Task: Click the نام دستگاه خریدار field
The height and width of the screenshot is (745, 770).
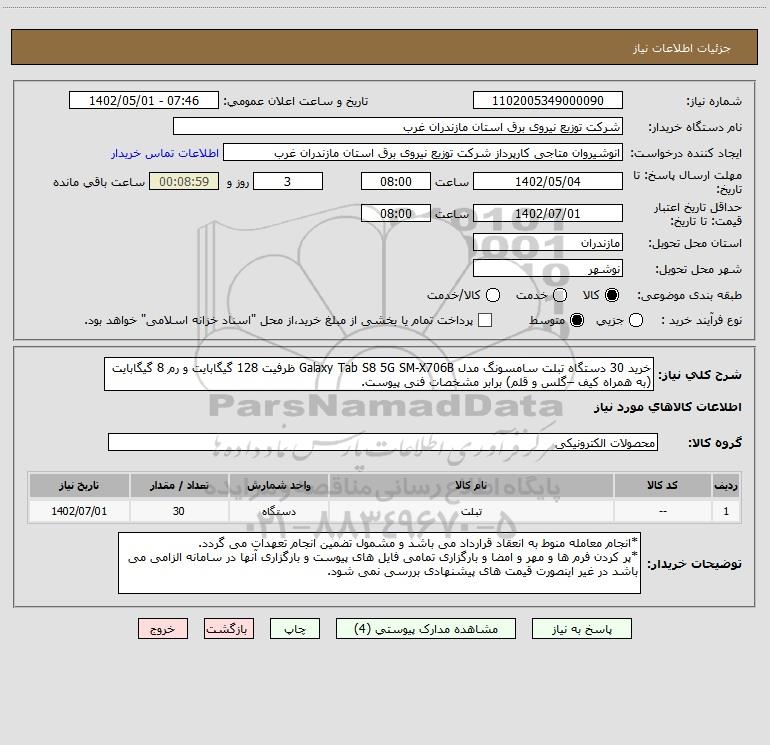Action: pyautogui.click(x=398, y=127)
